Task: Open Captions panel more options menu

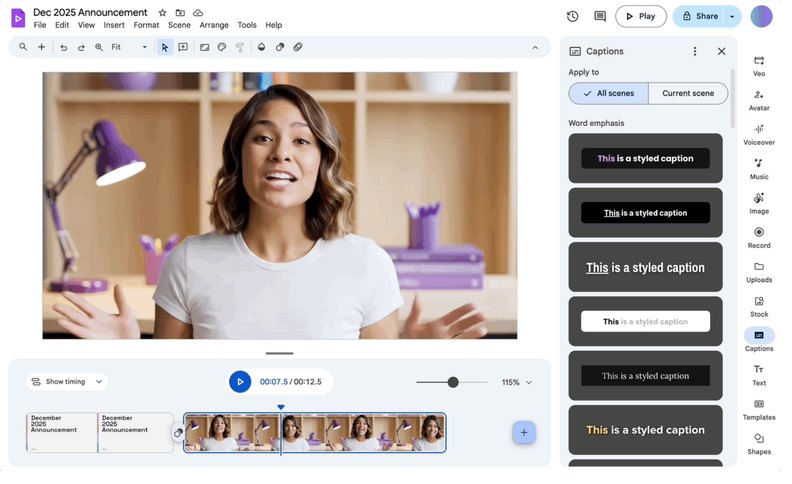Action: 695,51
